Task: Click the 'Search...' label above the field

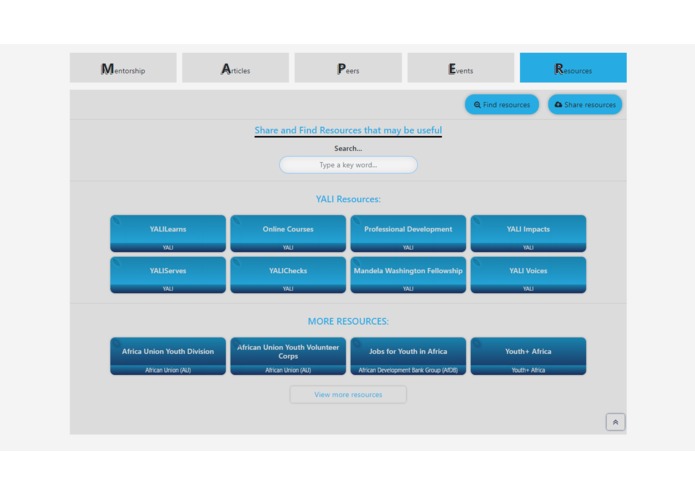Action: tap(348, 148)
